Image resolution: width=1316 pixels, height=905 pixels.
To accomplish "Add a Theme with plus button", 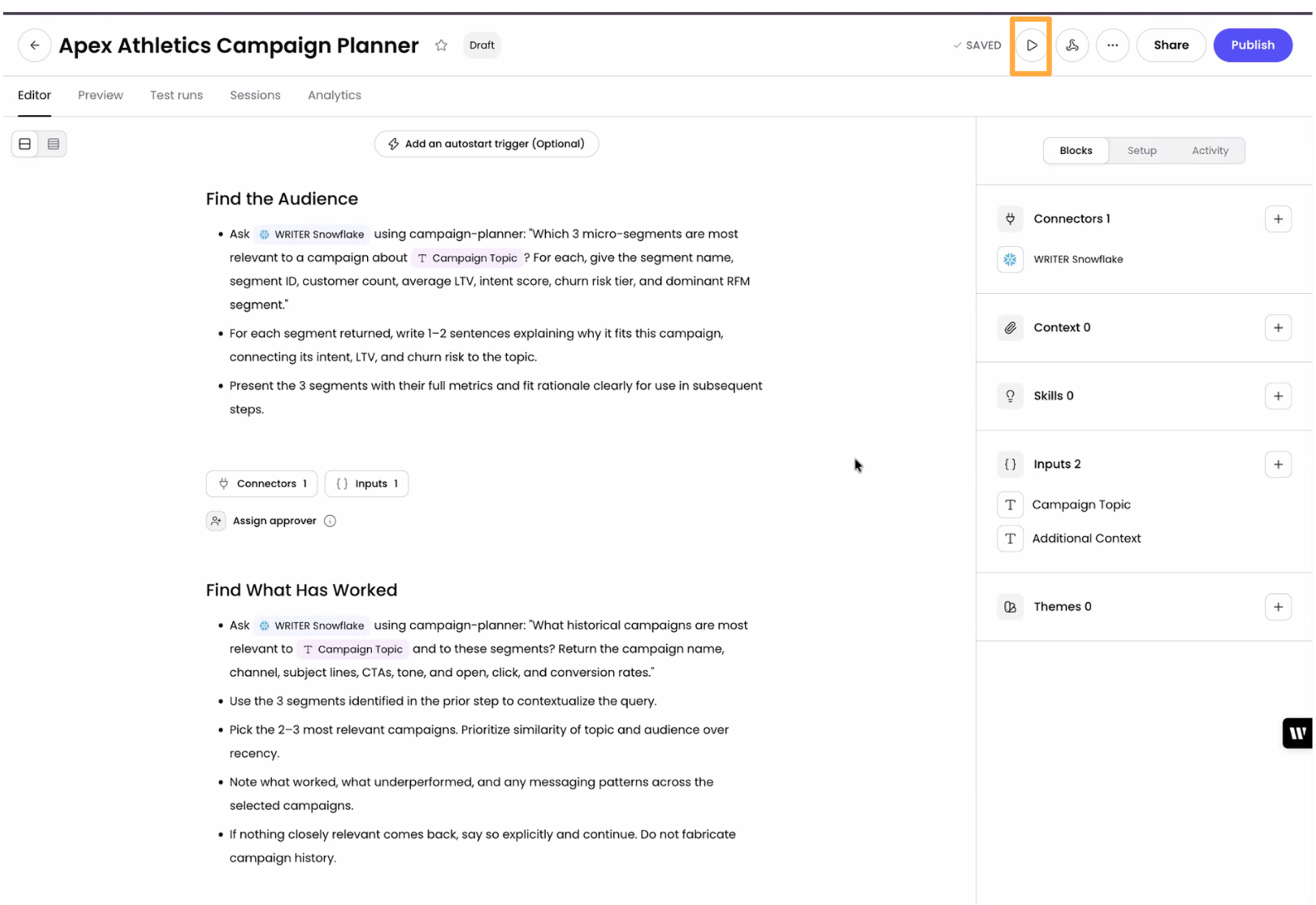I will tap(1278, 607).
